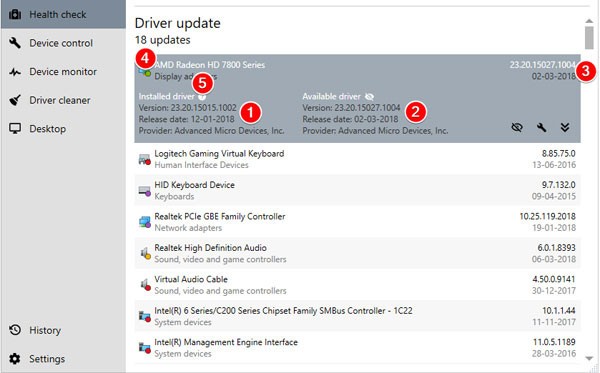This screenshot has height=373, width=600.
Task: Click the Driver cleaner broom icon
Action: 15,100
